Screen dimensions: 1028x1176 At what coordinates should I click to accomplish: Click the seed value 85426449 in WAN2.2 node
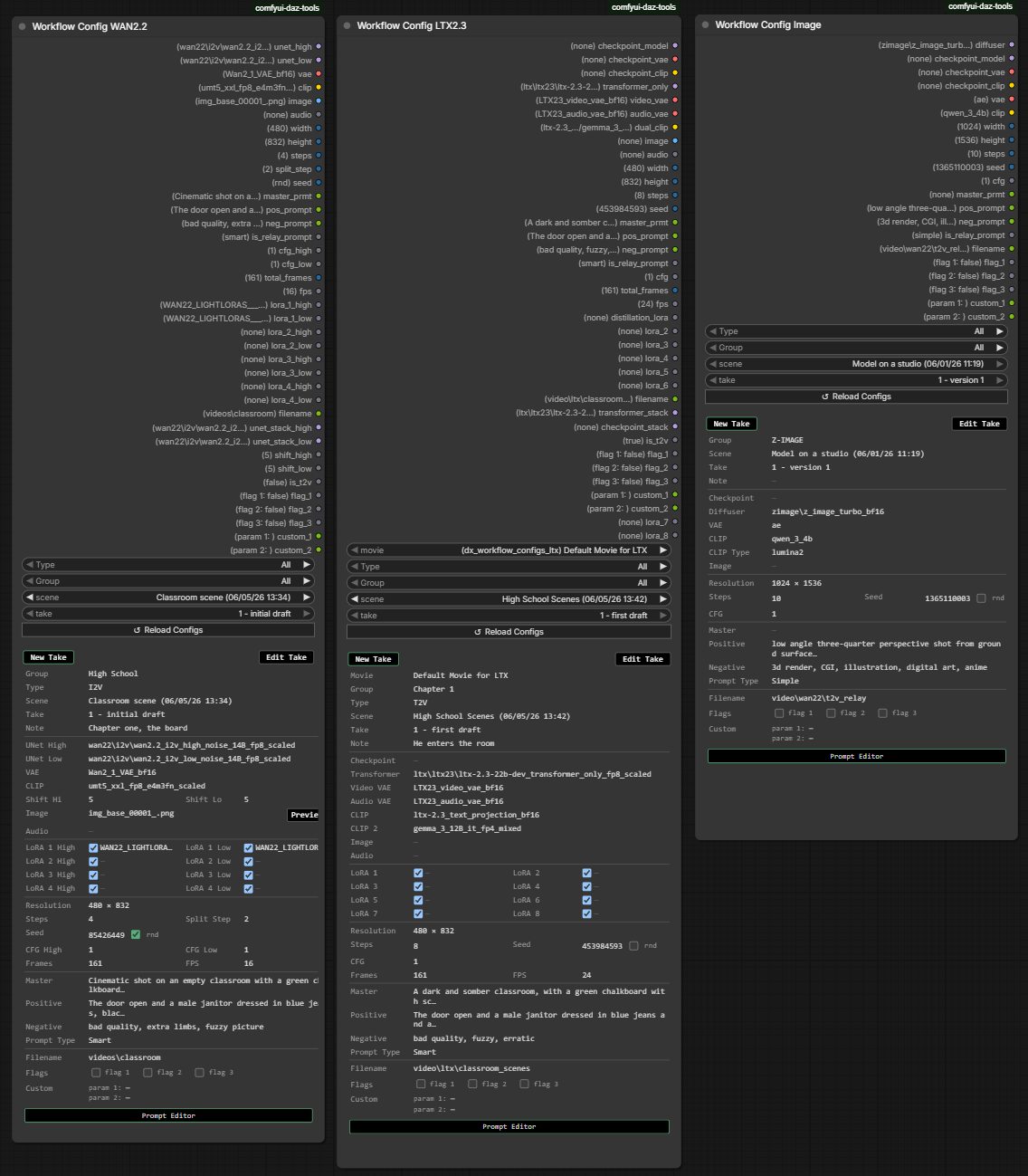pyautogui.click(x=107, y=935)
